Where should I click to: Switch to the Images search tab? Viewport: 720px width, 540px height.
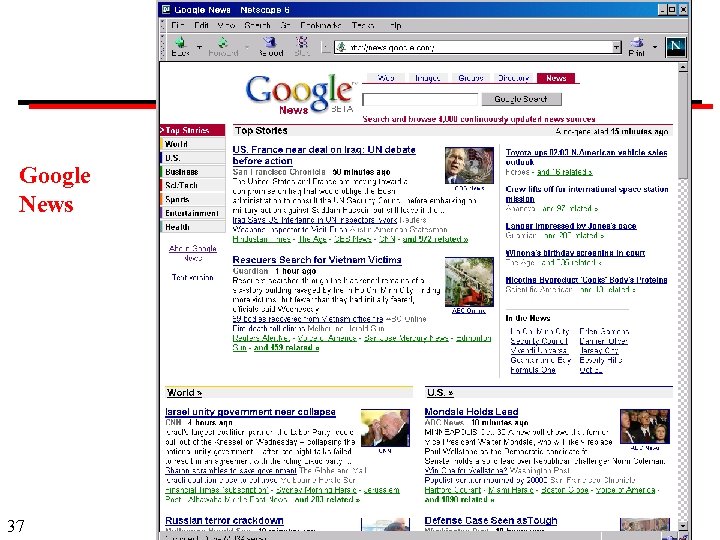[428, 78]
